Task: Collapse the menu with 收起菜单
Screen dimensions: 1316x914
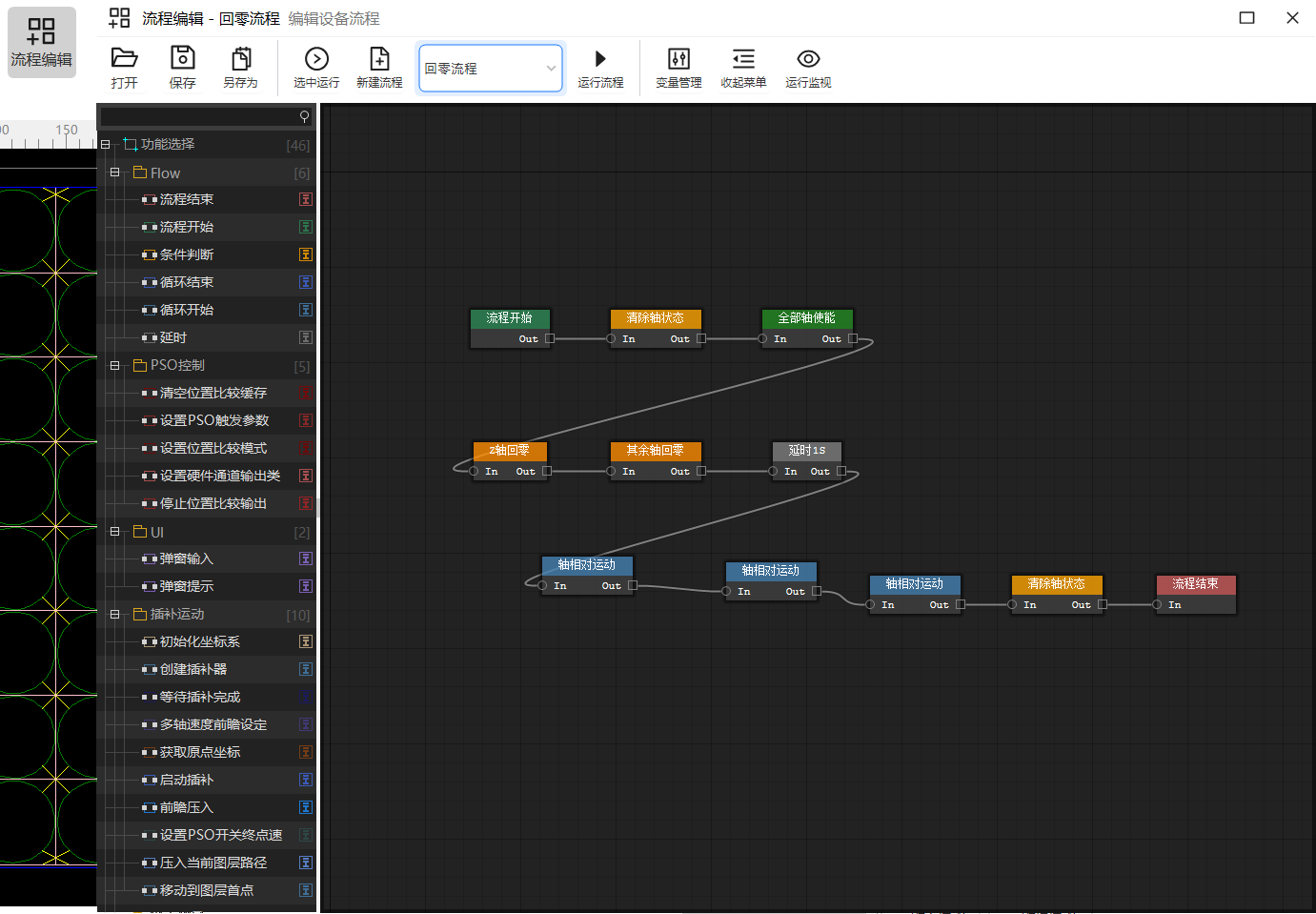Action: coord(743,68)
